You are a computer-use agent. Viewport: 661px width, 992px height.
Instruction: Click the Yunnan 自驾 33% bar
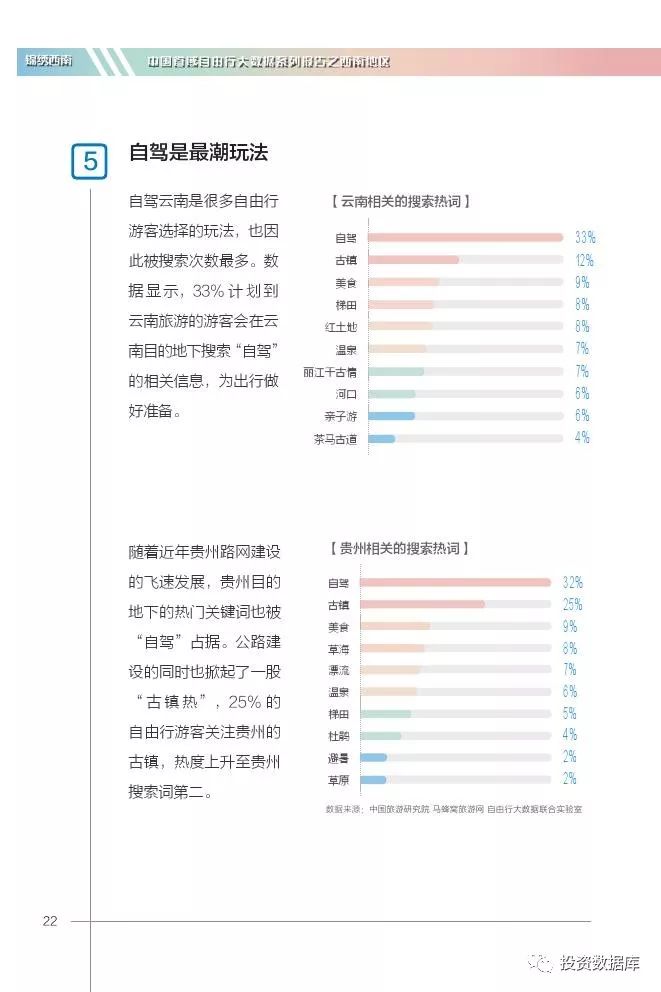click(x=466, y=237)
